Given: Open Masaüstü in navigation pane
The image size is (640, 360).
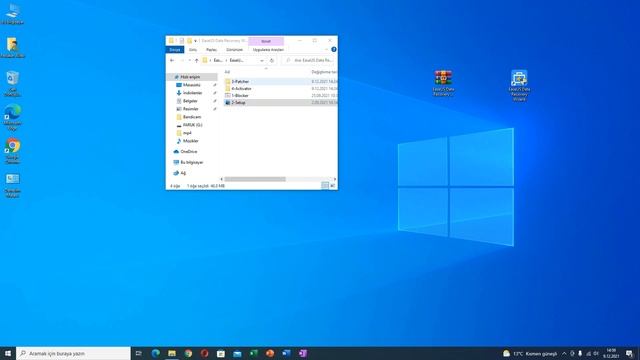Looking at the screenshot, I should (191, 85).
